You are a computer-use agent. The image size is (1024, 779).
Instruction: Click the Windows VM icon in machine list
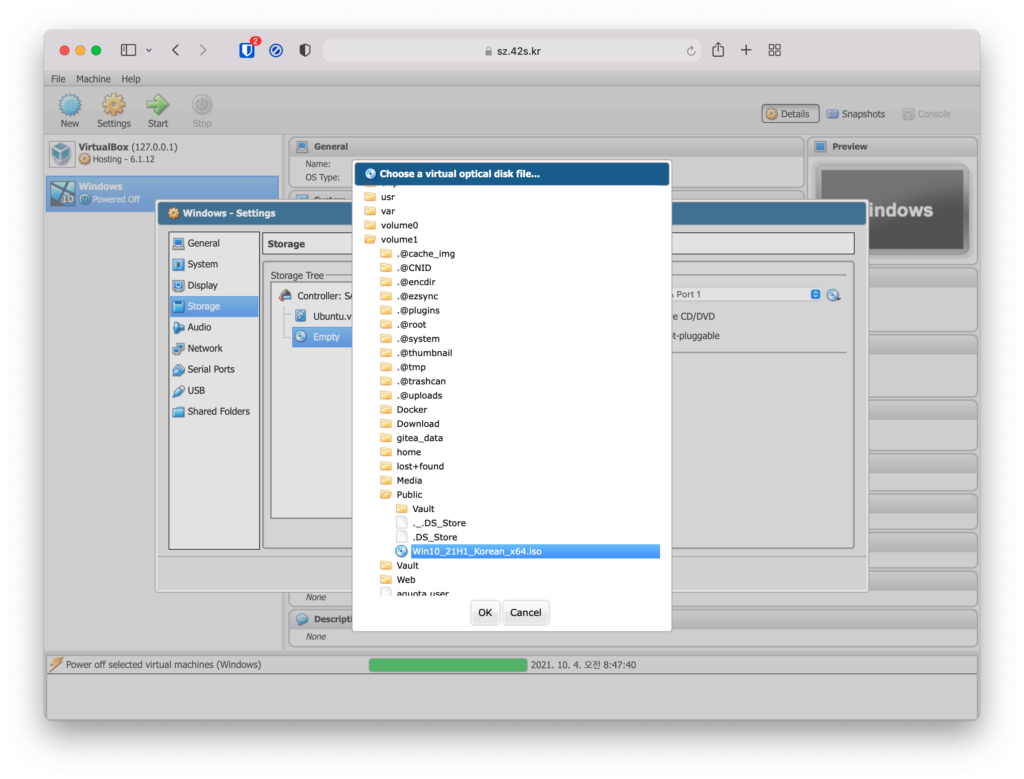click(63, 193)
